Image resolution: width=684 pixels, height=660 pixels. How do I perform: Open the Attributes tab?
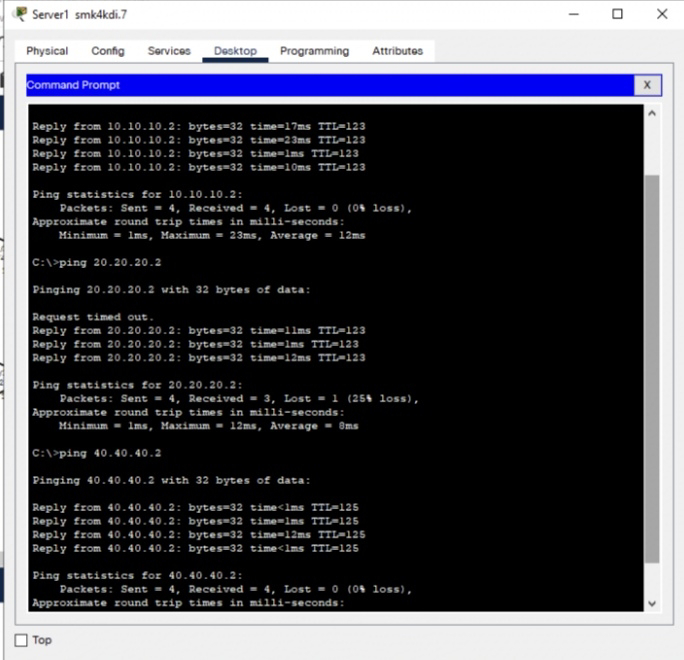397,51
